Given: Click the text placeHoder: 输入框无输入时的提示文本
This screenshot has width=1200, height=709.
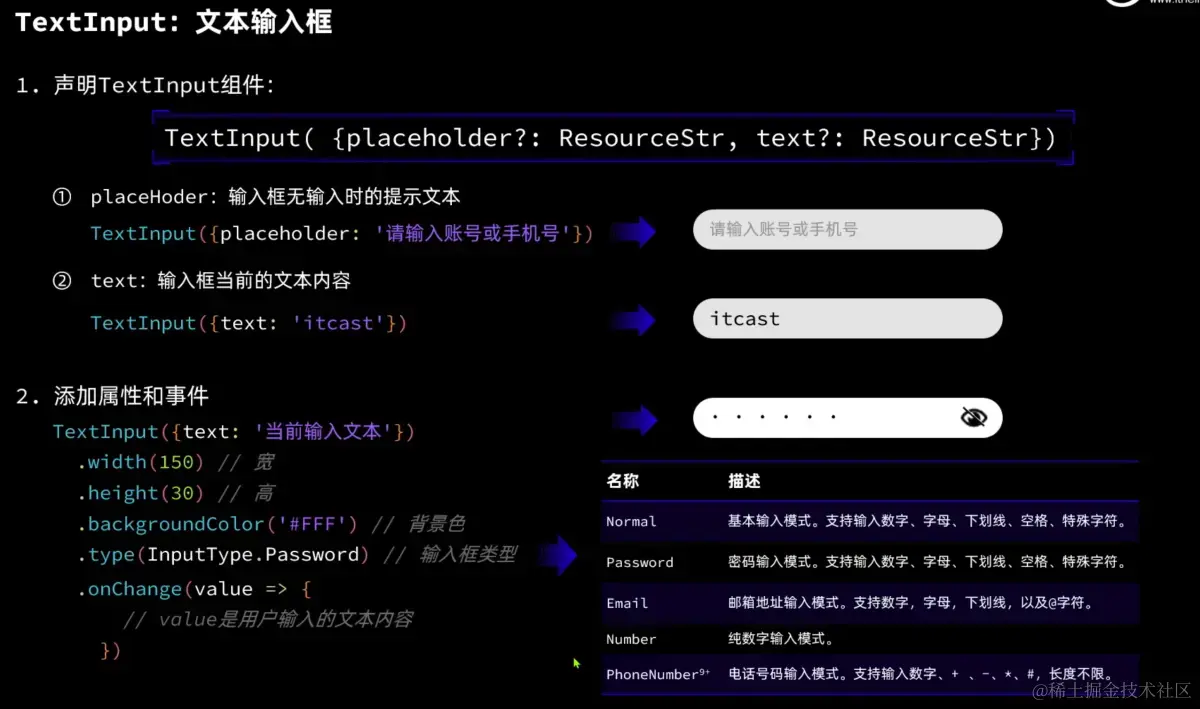Looking at the screenshot, I should [275, 197].
